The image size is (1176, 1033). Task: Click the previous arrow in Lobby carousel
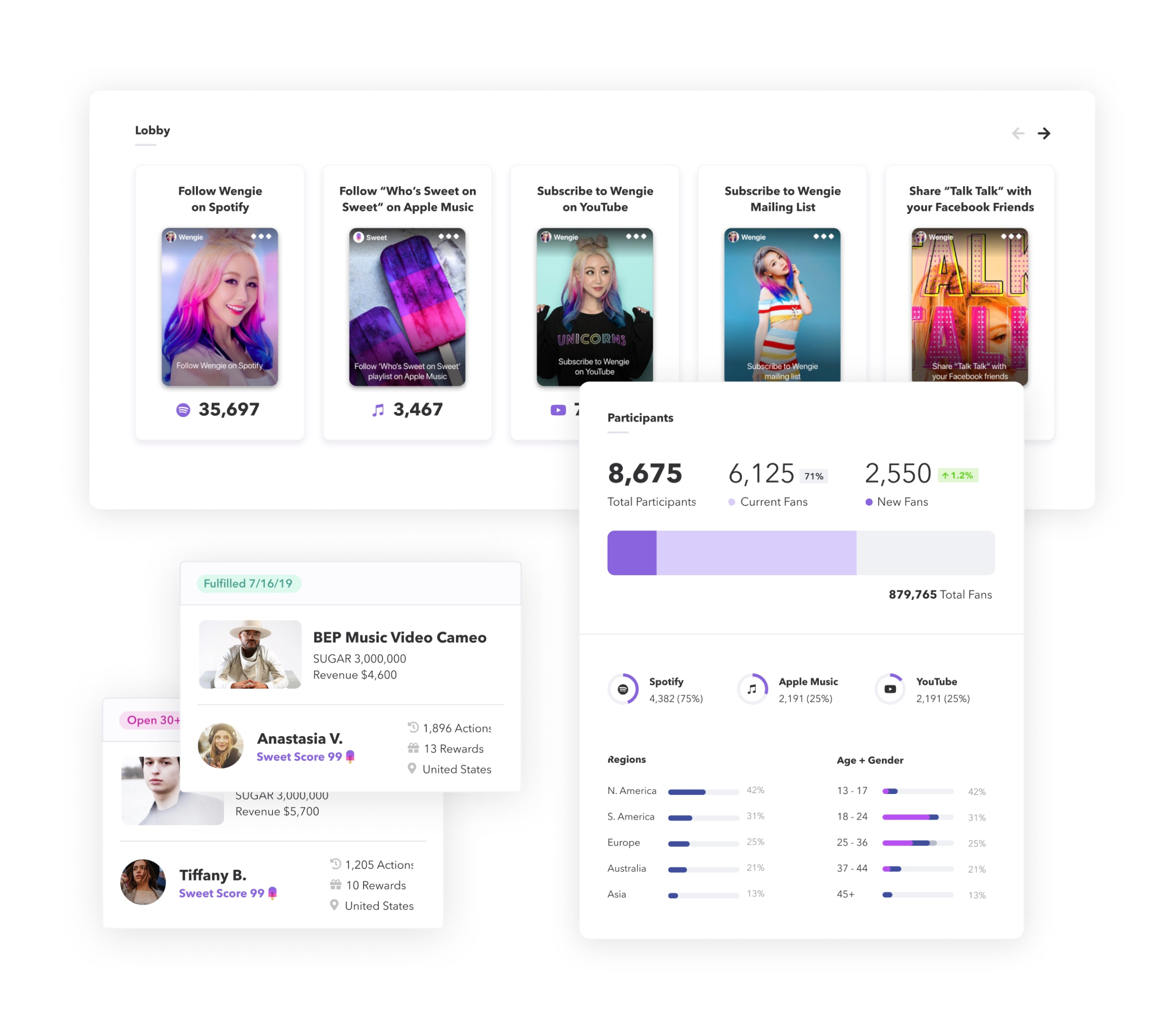[x=1018, y=133]
